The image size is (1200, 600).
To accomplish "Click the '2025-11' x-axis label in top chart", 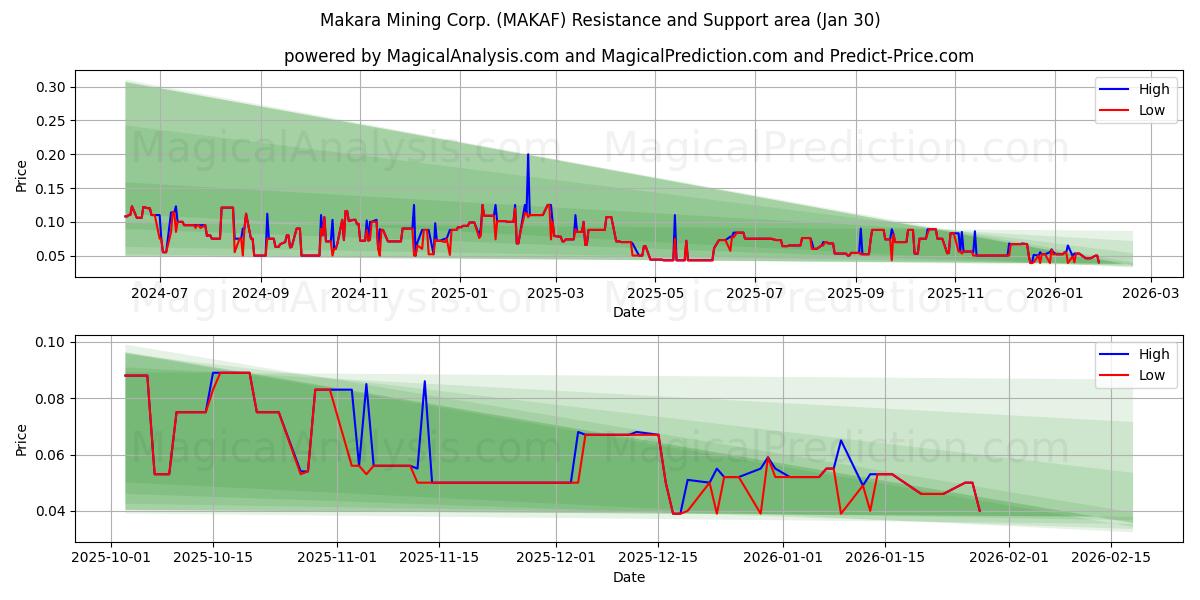I will (955, 294).
